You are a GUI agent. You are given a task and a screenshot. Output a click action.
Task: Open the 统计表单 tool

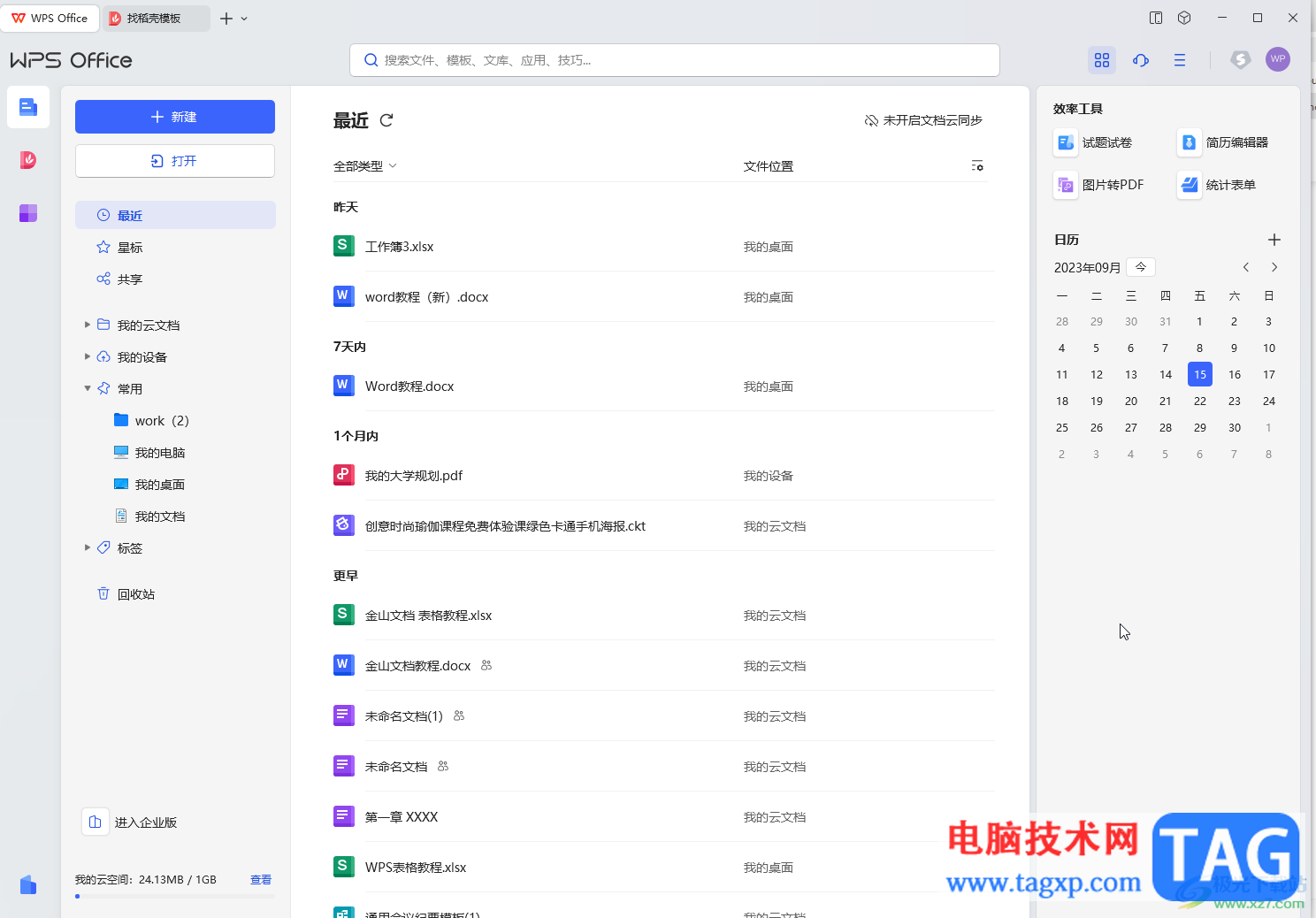click(x=1218, y=185)
